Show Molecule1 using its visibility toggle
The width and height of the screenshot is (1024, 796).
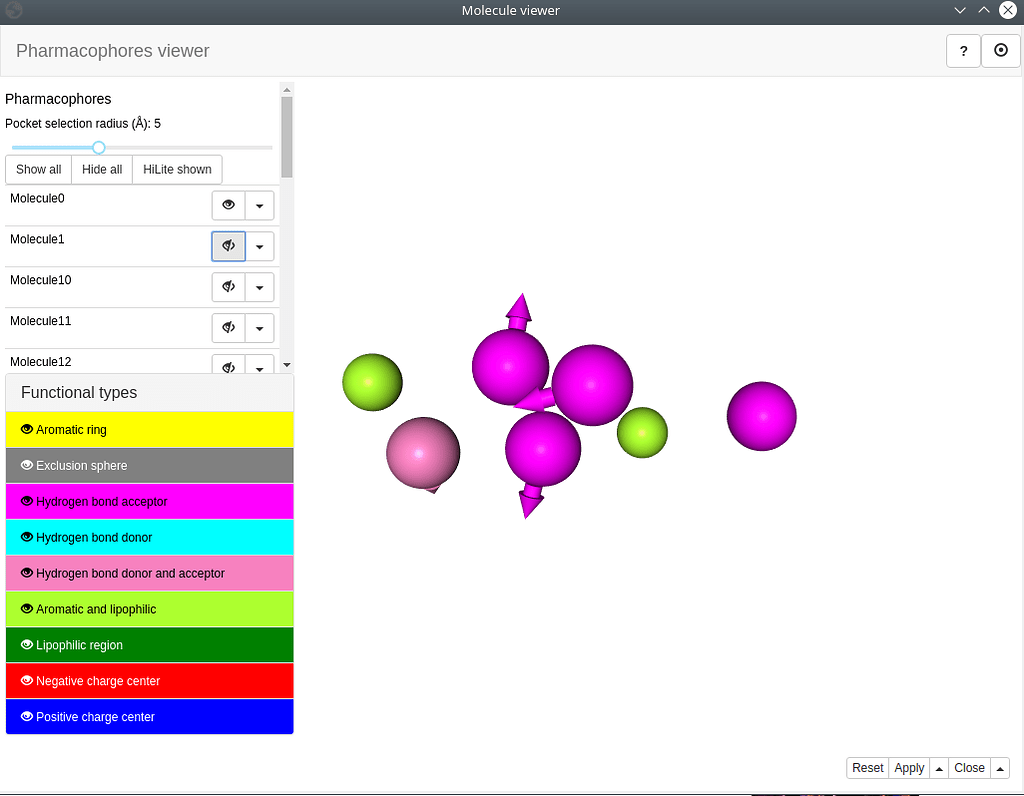point(228,246)
